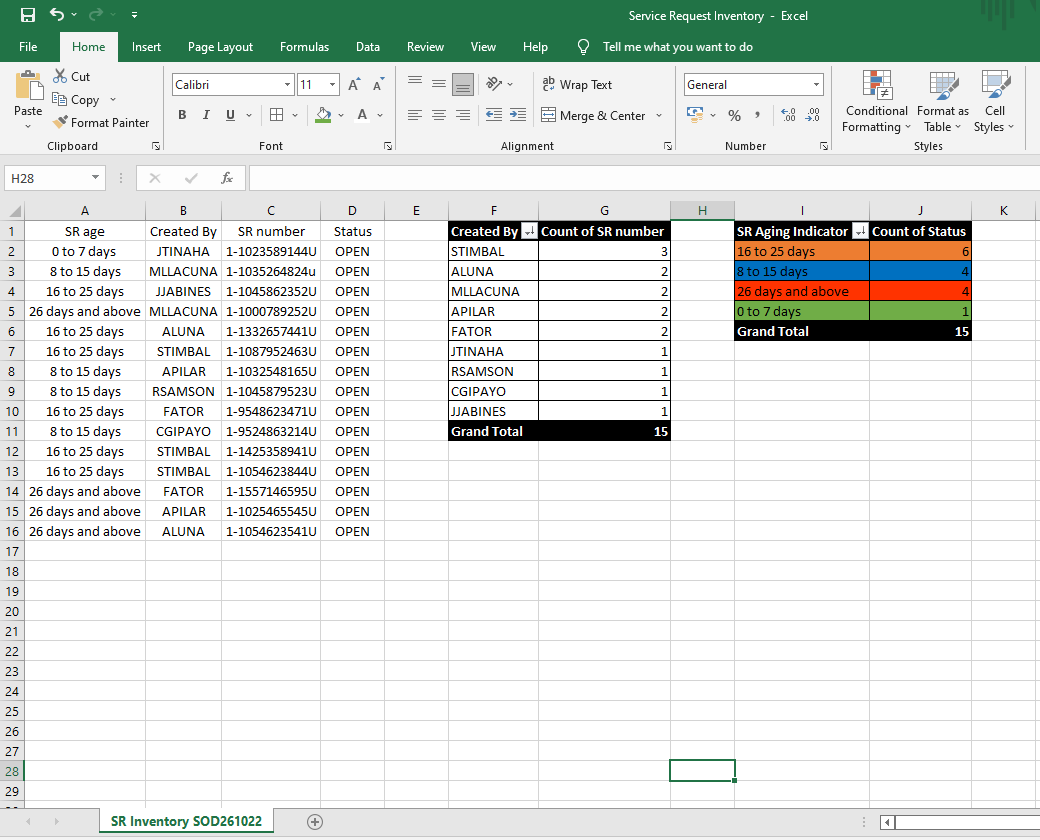Toggle Merge & Center

593,115
